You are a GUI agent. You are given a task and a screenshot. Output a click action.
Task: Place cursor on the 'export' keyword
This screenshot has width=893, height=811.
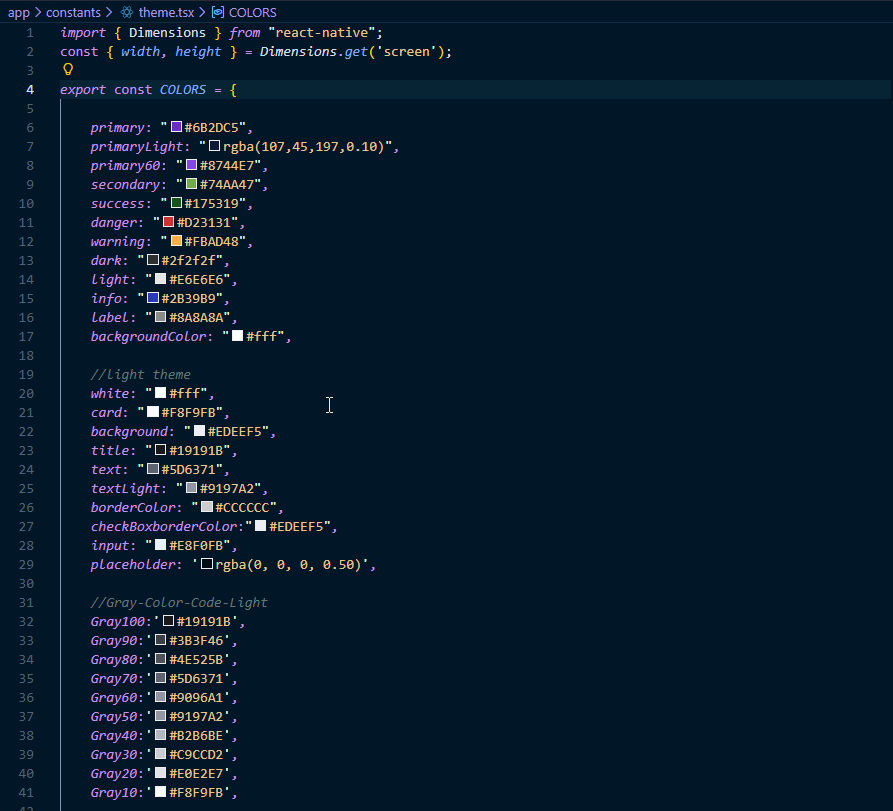tap(83, 90)
